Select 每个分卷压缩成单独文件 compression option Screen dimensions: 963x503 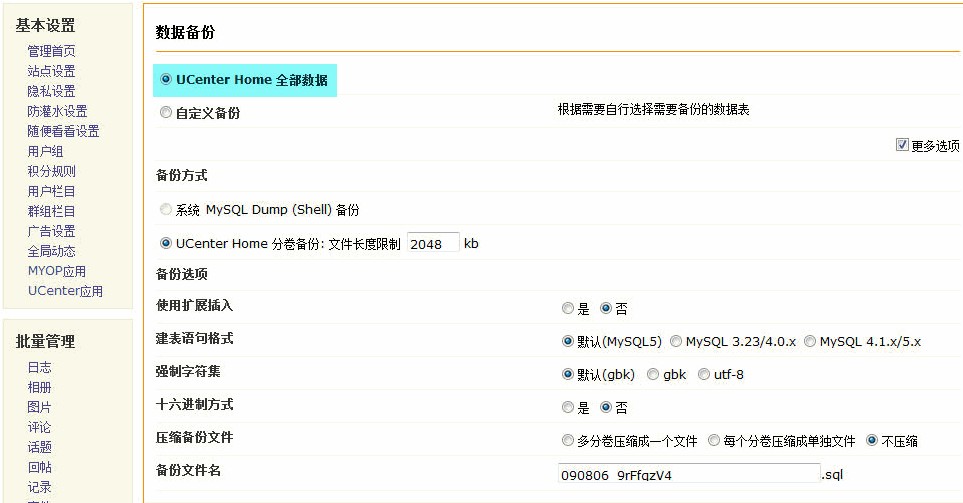coord(714,440)
